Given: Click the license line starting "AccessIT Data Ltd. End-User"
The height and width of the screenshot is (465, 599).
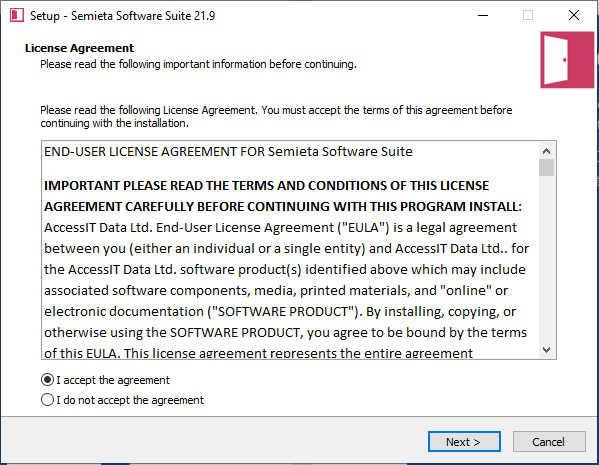Looking at the screenshot, I should pyautogui.click(x=280, y=228).
